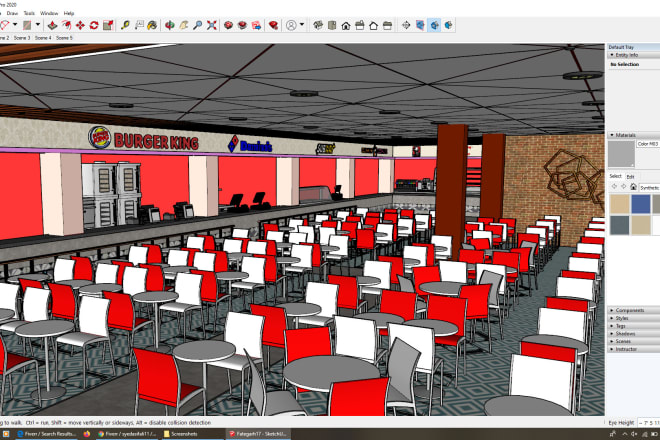Switch to Front view house icon
Viewport: 660px width, 440px height.
pyautogui.click(x=346, y=25)
